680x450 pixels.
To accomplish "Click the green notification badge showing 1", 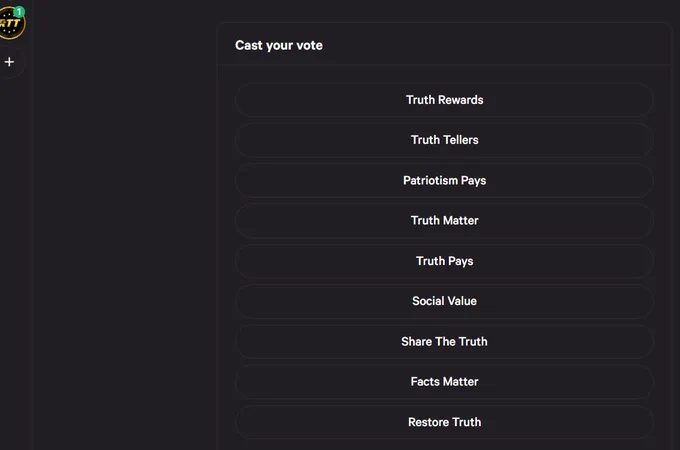I will [19, 12].
